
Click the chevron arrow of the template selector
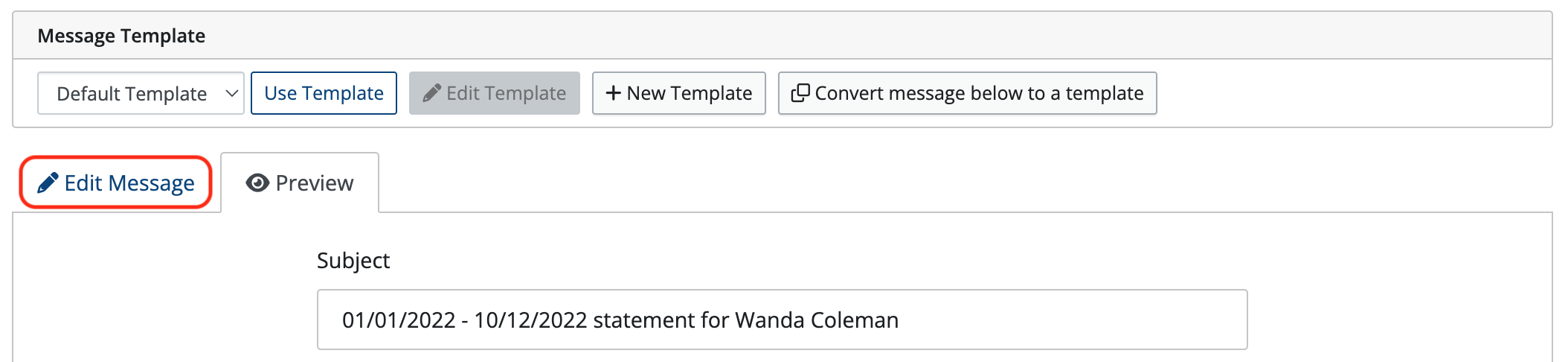coord(231,93)
